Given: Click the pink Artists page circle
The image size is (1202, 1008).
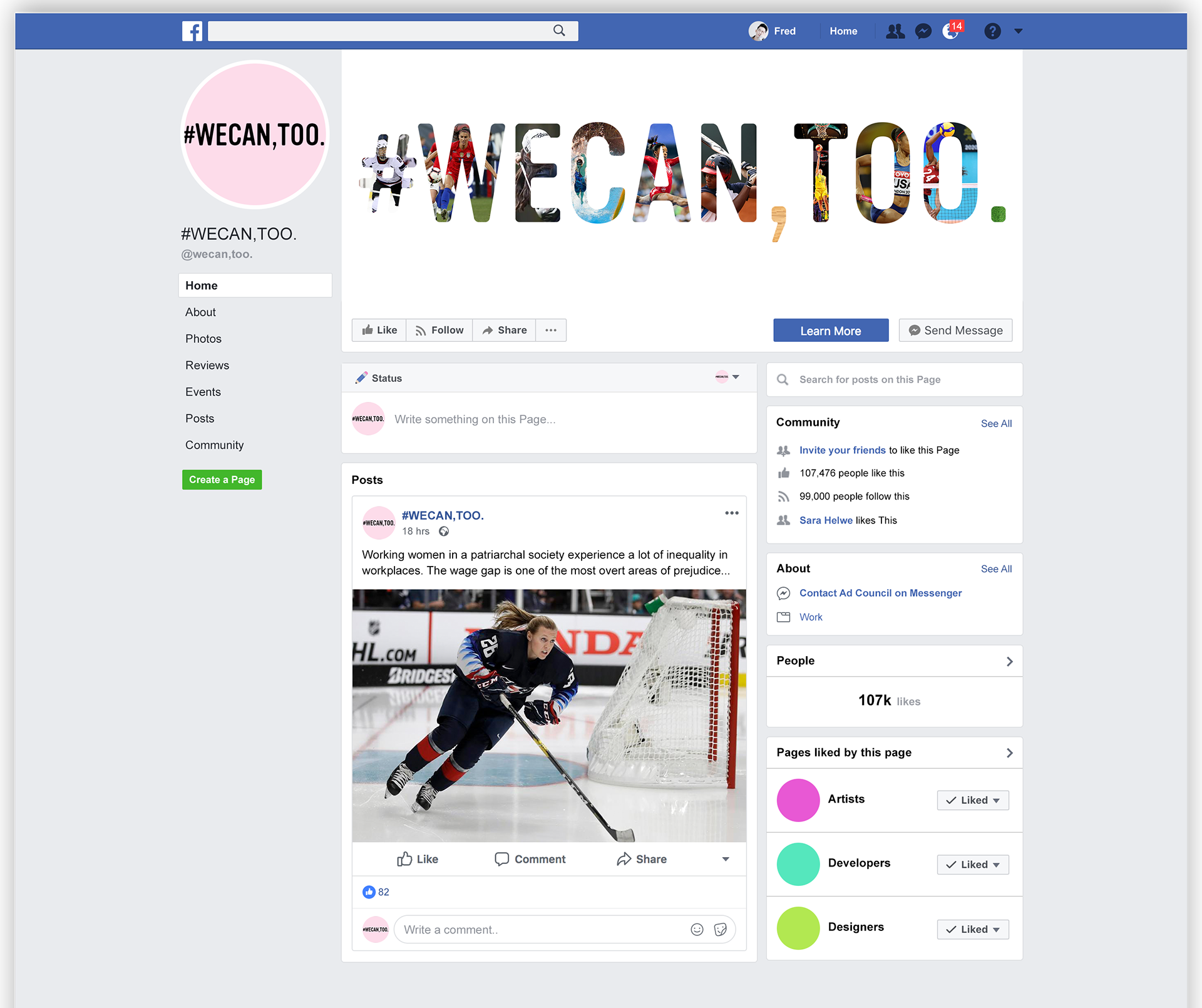Looking at the screenshot, I should pyautogui.click(x=798, y=800).
